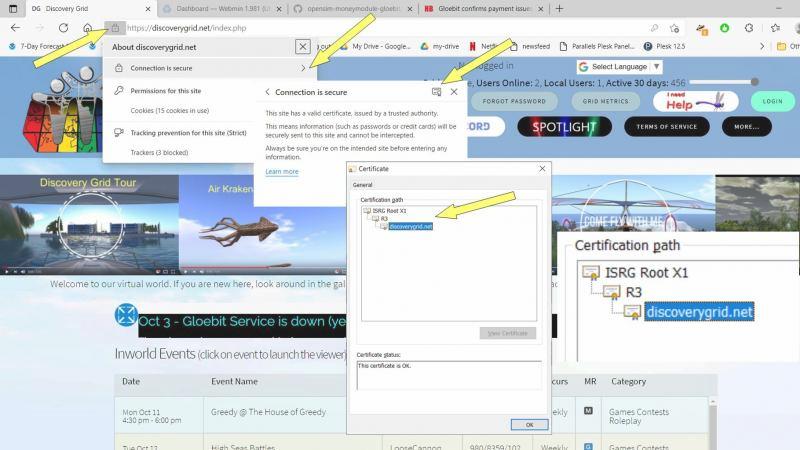Image resolution: width=800 pixels, height=450 pixels.
Task: Open the 7-Day Forecast bookmark
Action: point(37,46)
